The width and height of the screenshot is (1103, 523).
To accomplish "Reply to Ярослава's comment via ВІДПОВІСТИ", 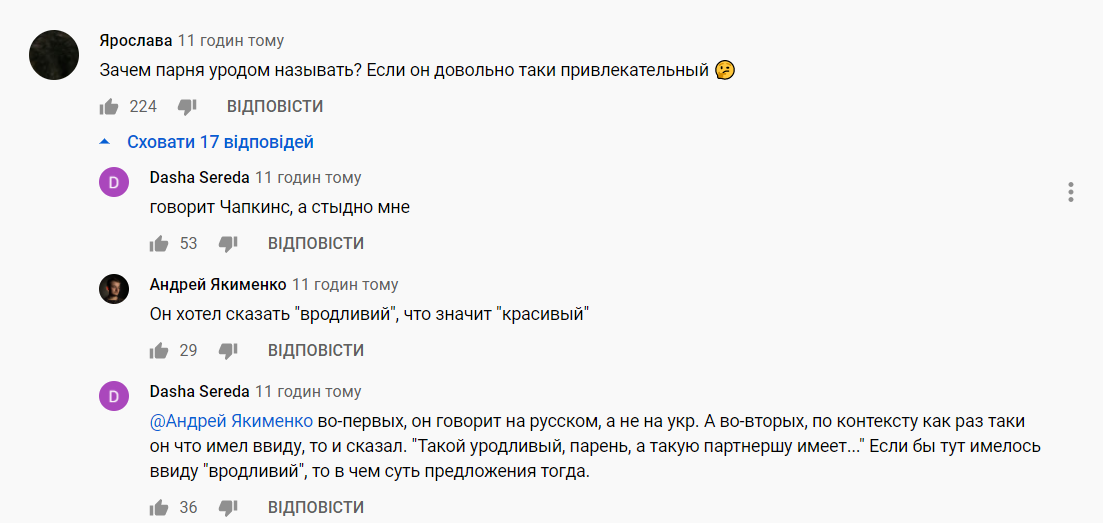I will 275,106.
